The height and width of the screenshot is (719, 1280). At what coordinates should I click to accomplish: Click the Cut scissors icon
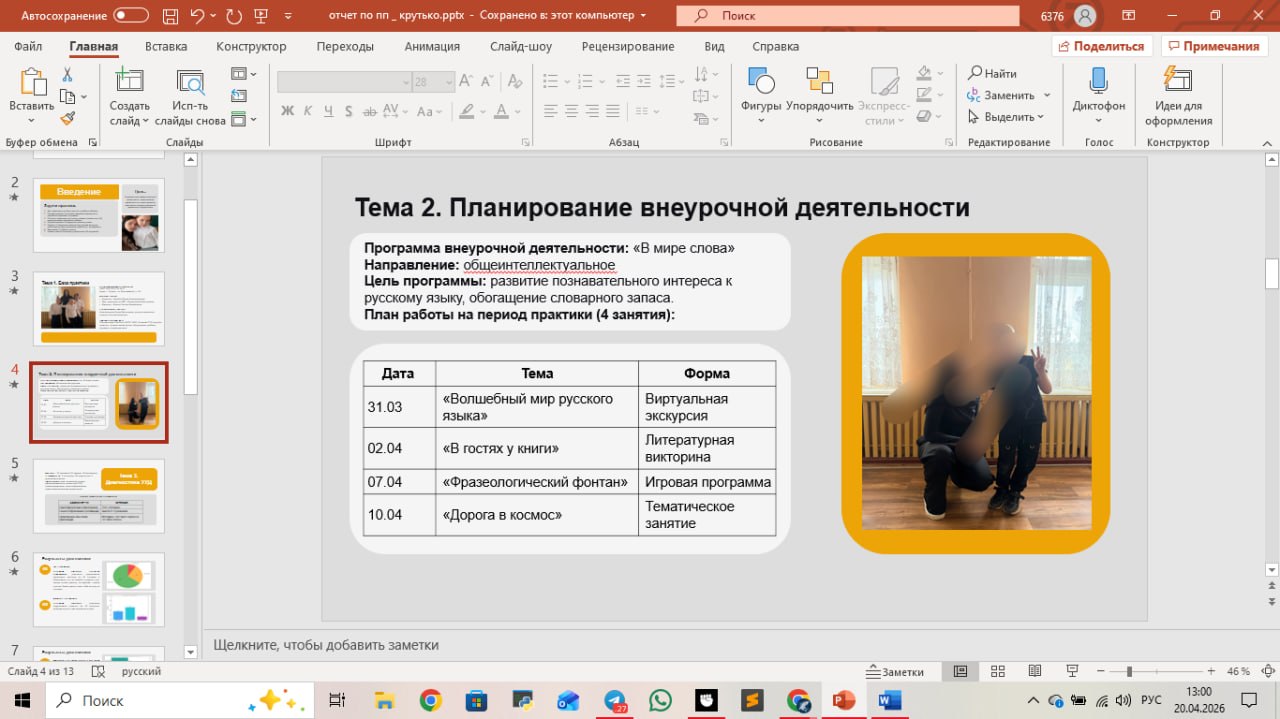pyautogui.click(x=67, y=75)
